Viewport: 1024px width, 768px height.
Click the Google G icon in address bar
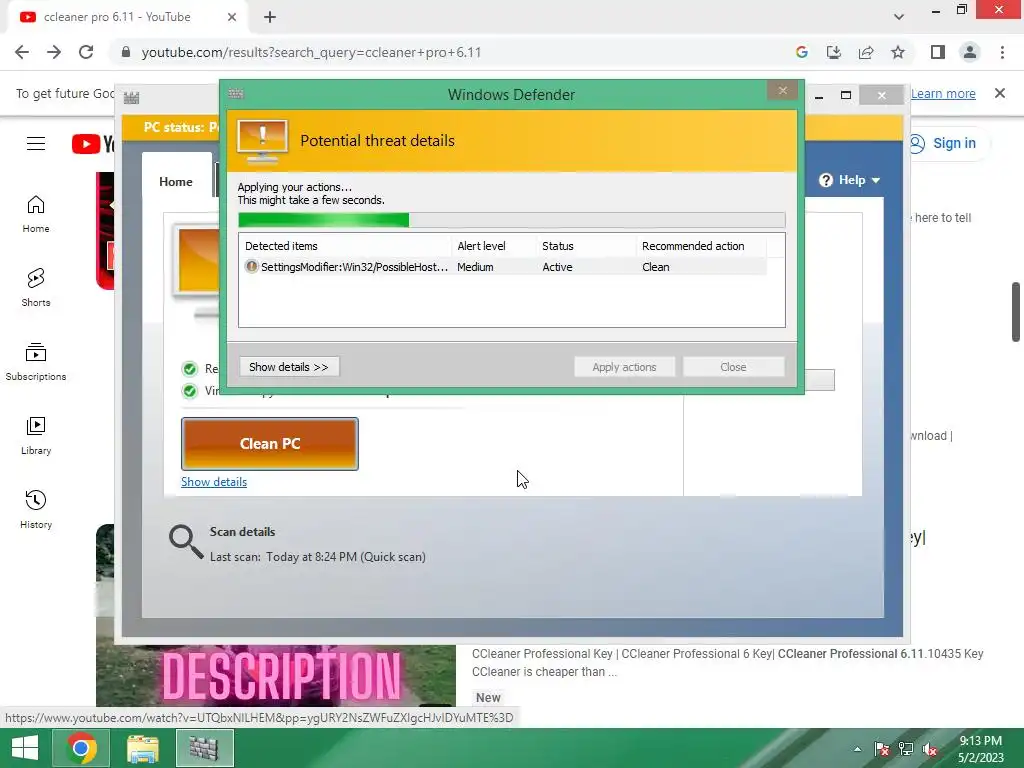tap(802, 52)
